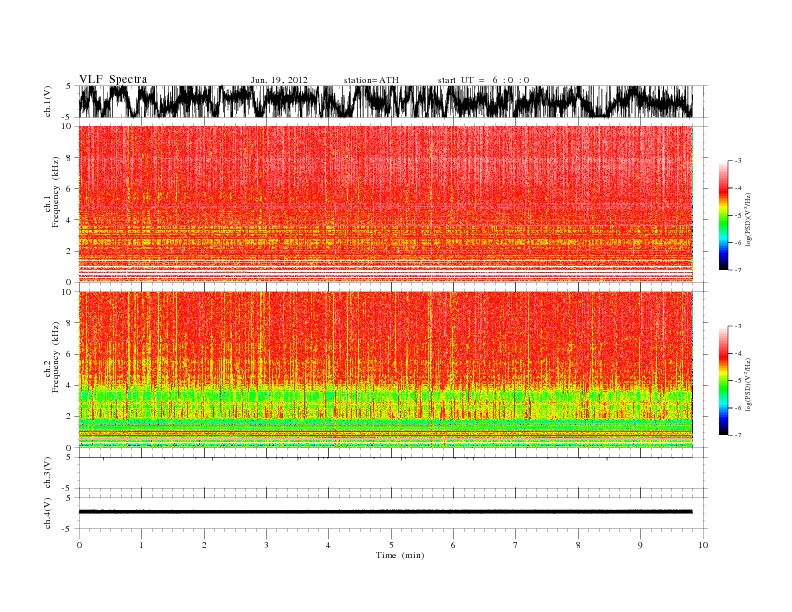The height and width of the screenshot is (612, 792).
Task: Click the log(PSD) label beside ch.2 color bar
Action: 748,384
